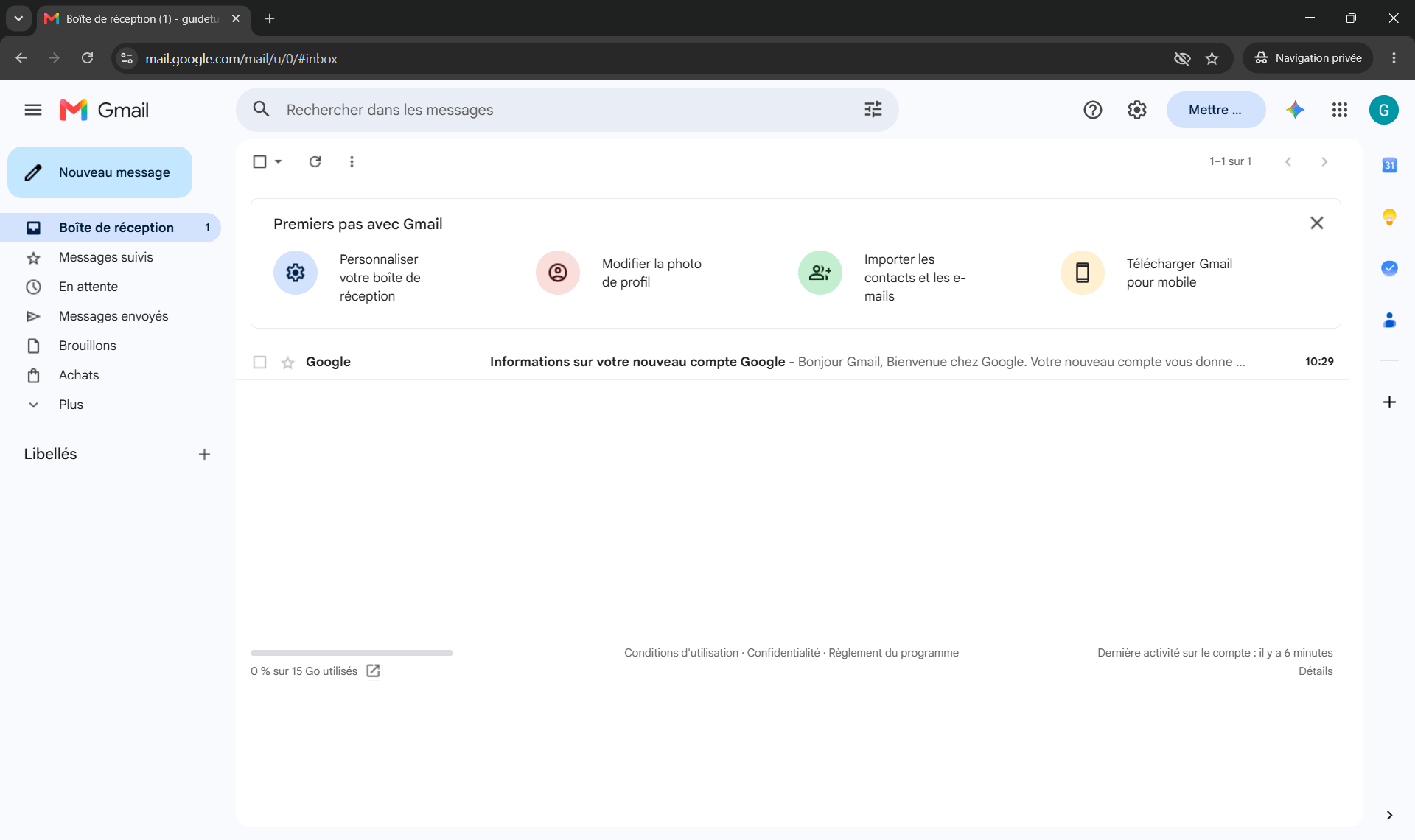1415x840 pixels.
Task: Open the Google apps grid
Action: coord(1340,110)
